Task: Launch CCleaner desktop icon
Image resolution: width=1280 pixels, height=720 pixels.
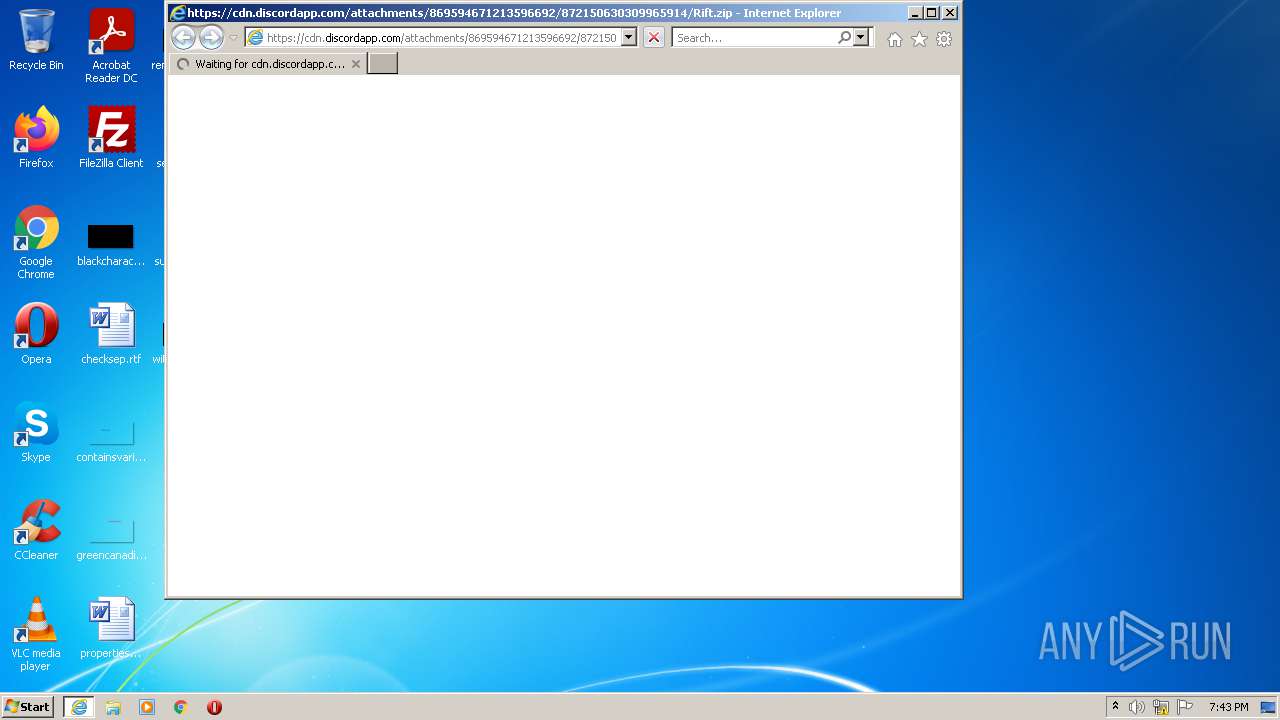Action: pos(36,529)
